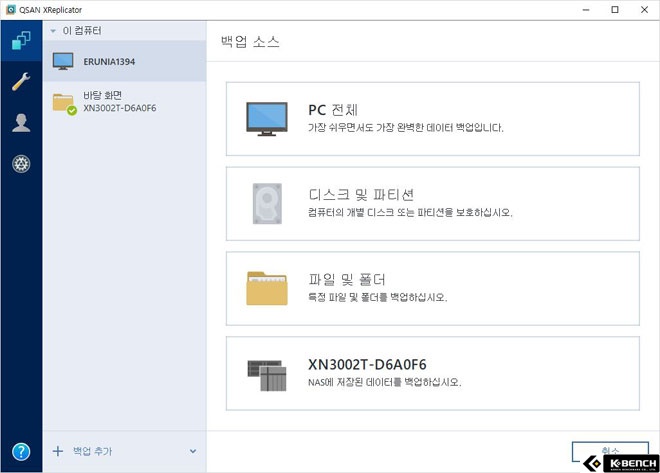This screenshot has width=660, height=473.
Task: Close the QSAN XReplicator window
Action: (644, 10)
